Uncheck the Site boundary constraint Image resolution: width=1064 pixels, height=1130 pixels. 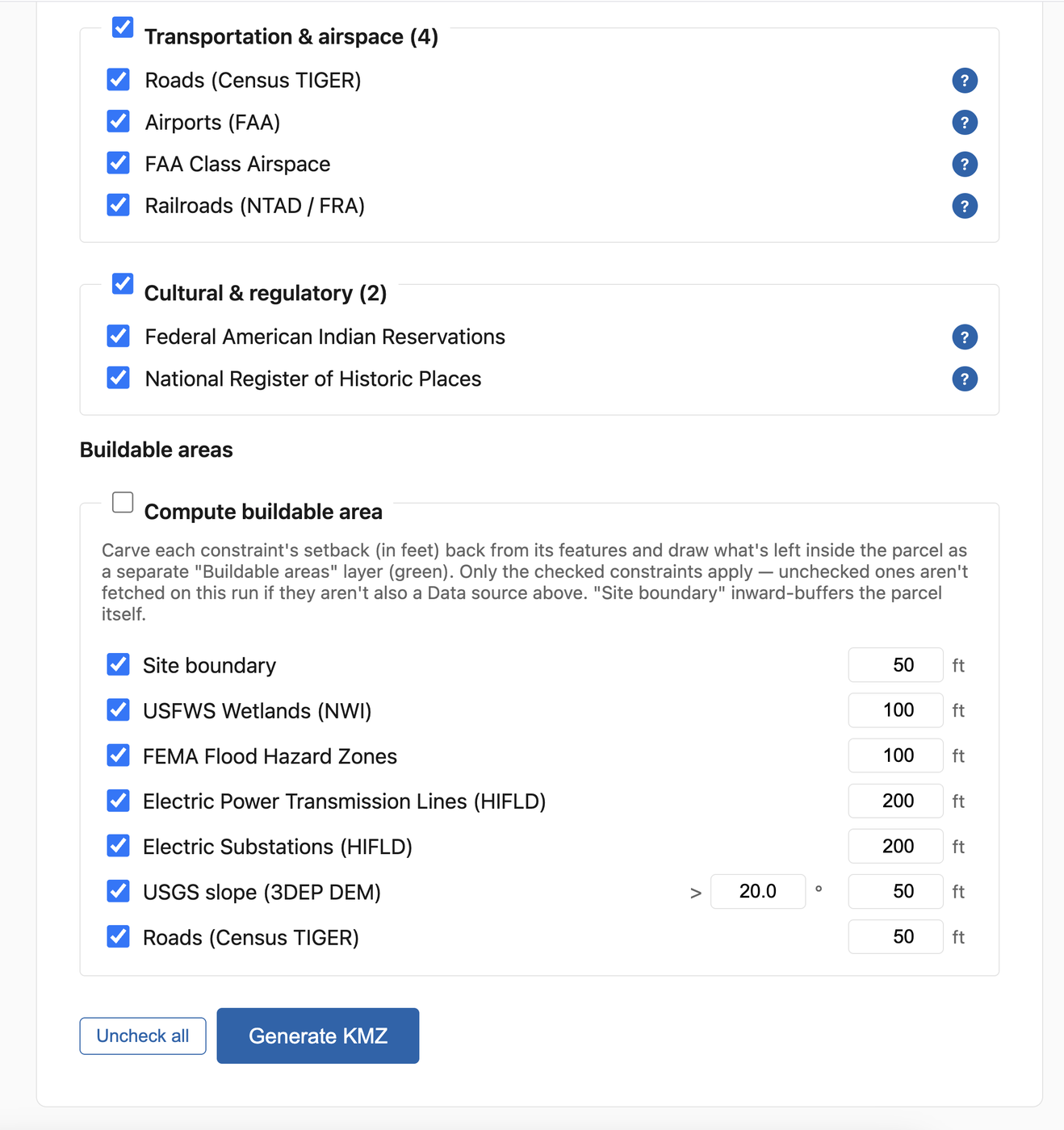pyautogui.click(x=119, y=664)
